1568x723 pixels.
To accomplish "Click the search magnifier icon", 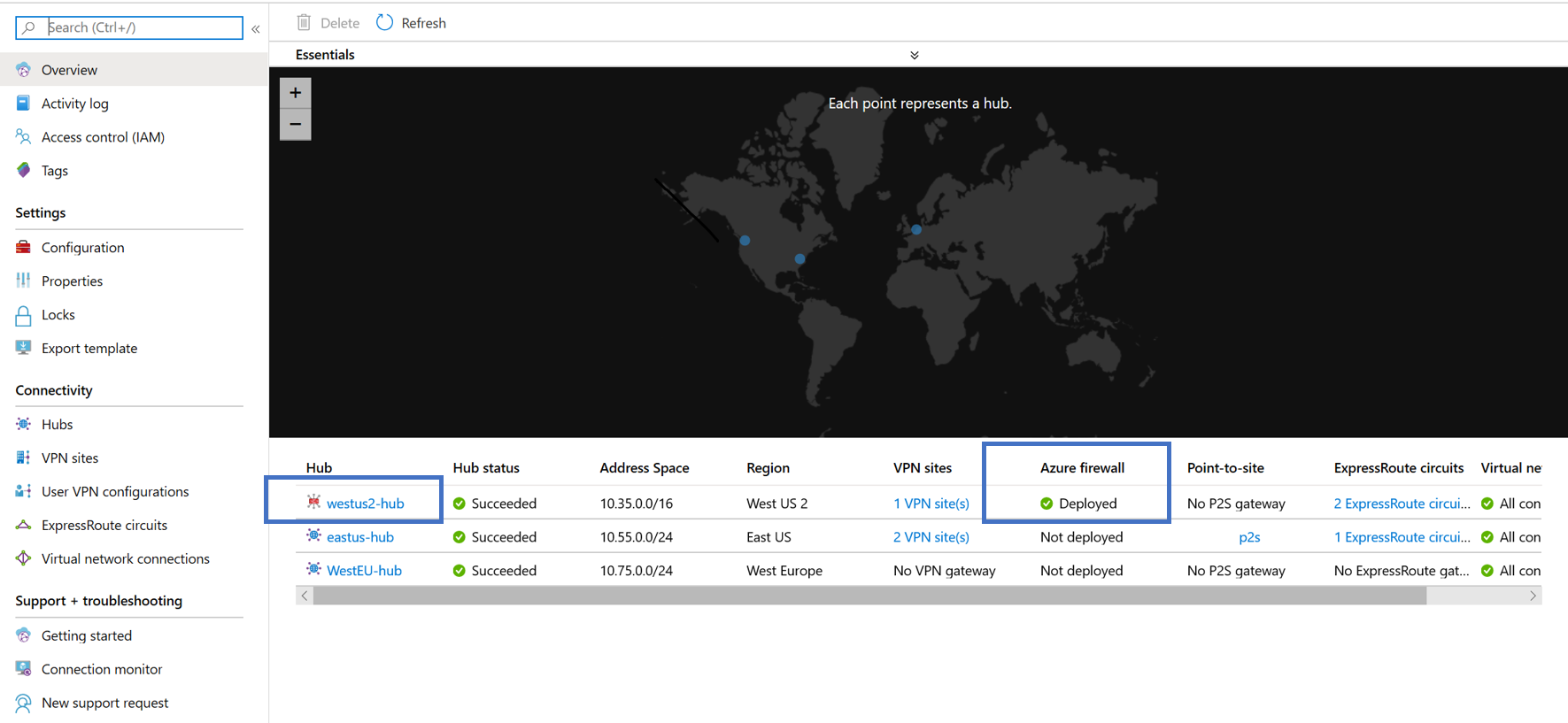I will click(29, 27).
